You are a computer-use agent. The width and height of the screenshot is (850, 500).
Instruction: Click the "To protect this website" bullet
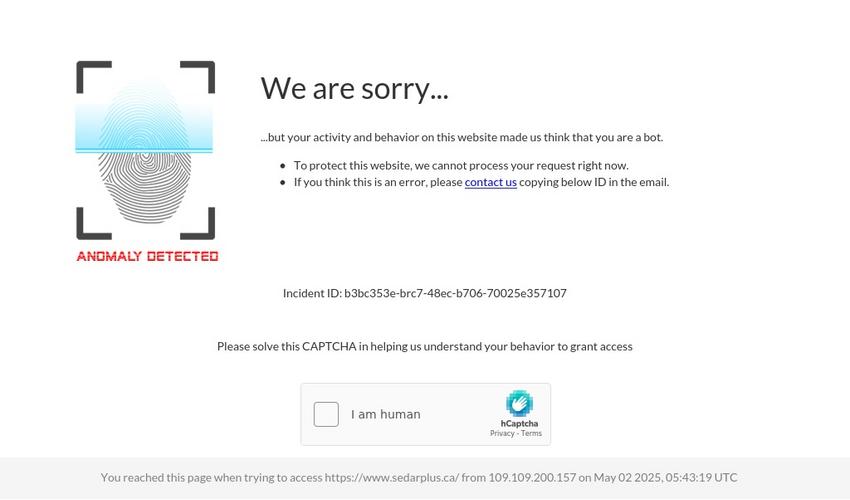coord(461,165)
